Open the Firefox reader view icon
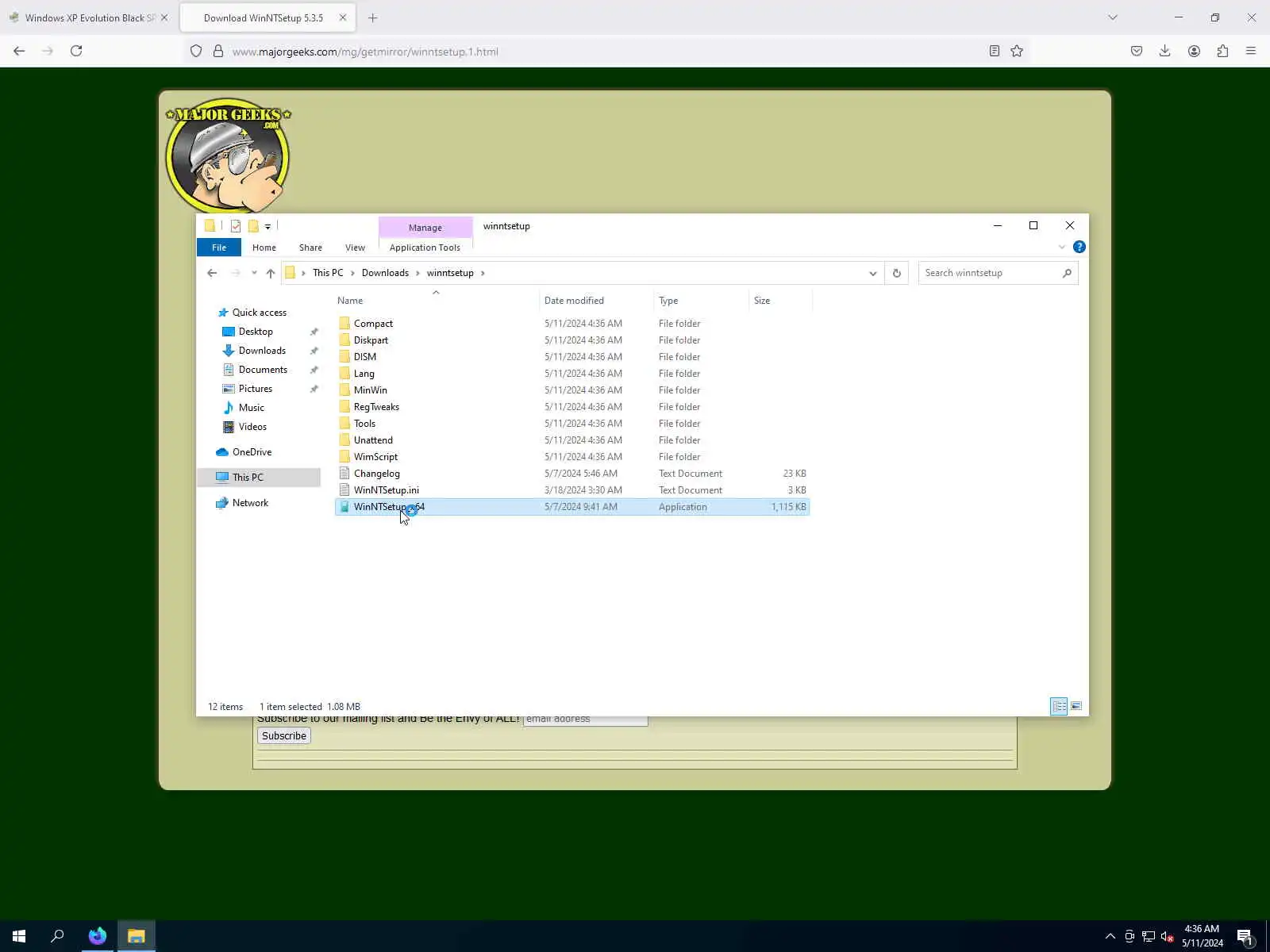Image resolution: width=1270 pixels, height=952 pixels. pos(994,51)
